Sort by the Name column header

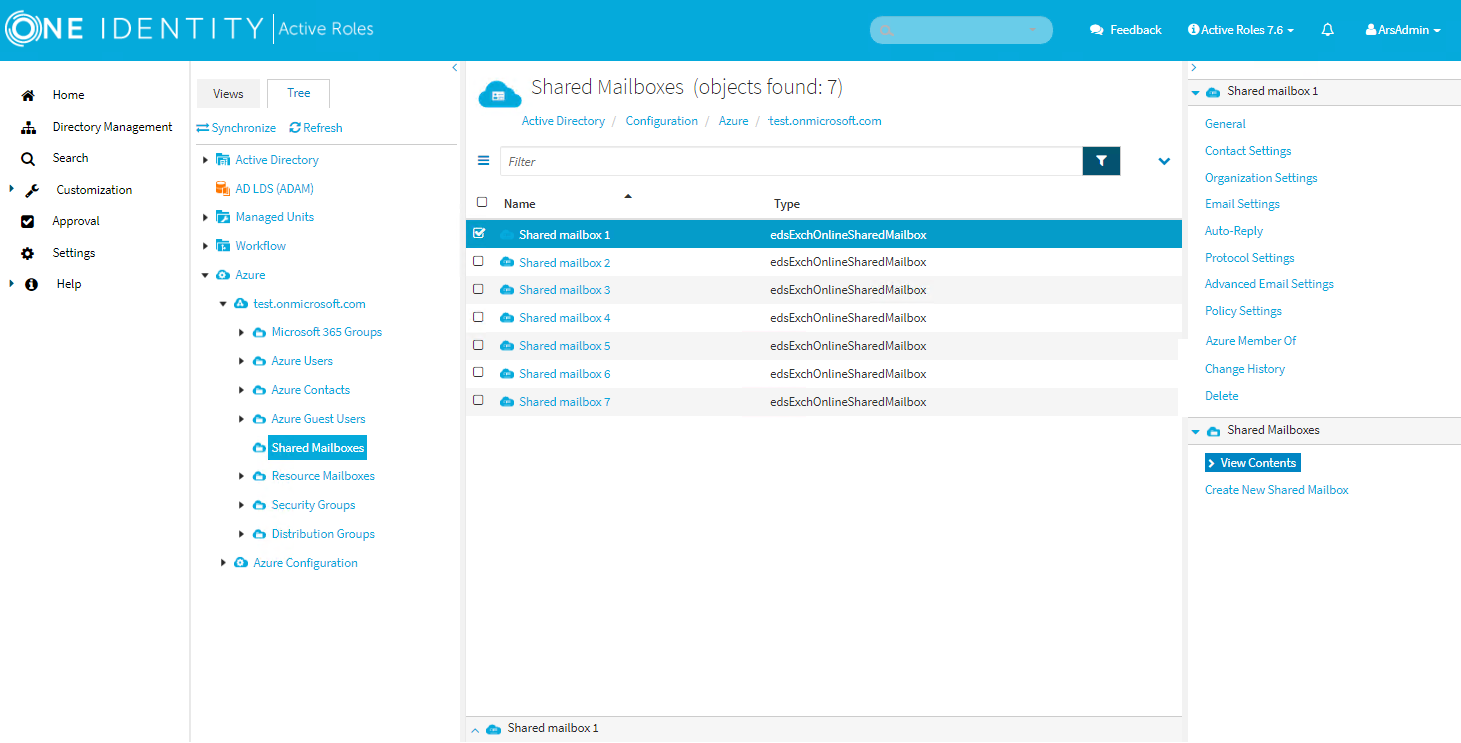520,204
